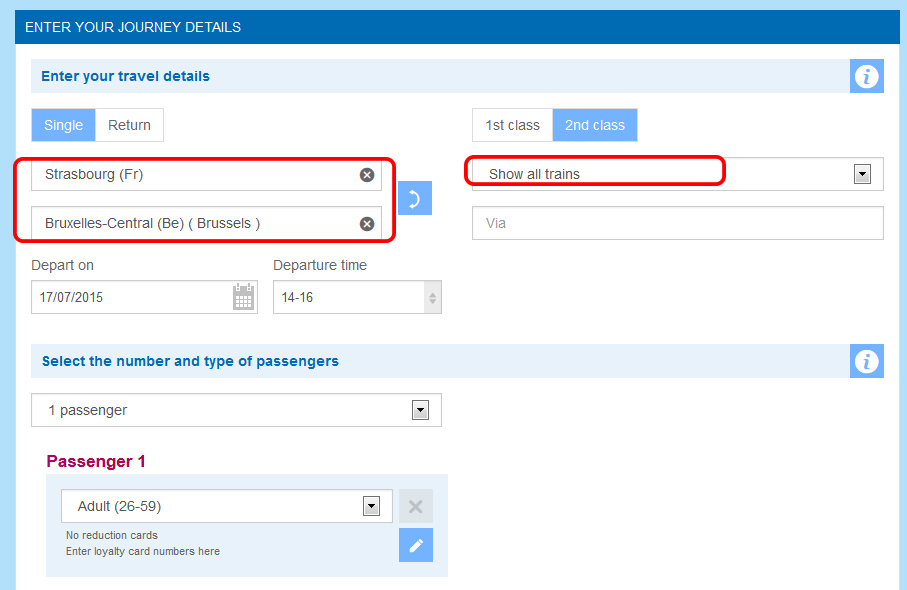Choose 2nd class travel
This screenshot has height=590, width=907.
click(x=595, y=125)
